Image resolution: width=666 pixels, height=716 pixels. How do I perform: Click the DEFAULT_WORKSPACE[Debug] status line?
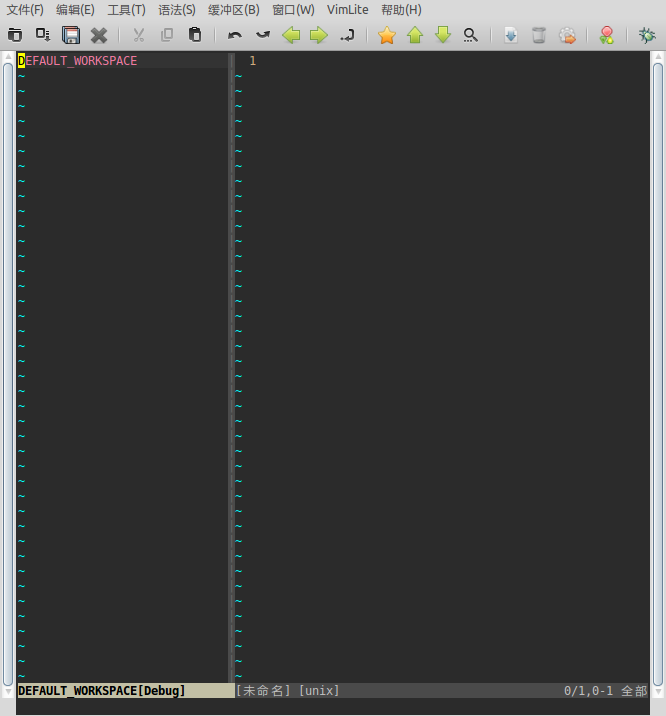click(126, 690)
